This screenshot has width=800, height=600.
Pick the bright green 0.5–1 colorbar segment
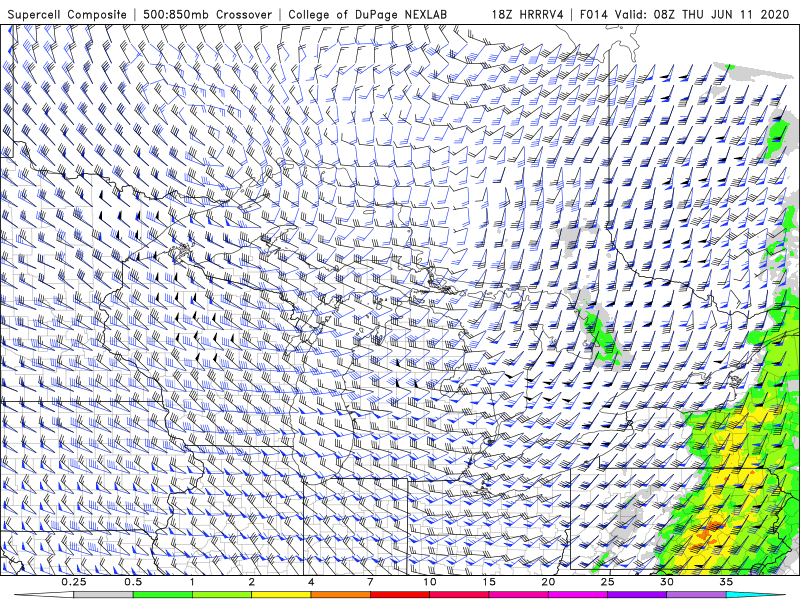pyautogui.click(x=163, y=595)
